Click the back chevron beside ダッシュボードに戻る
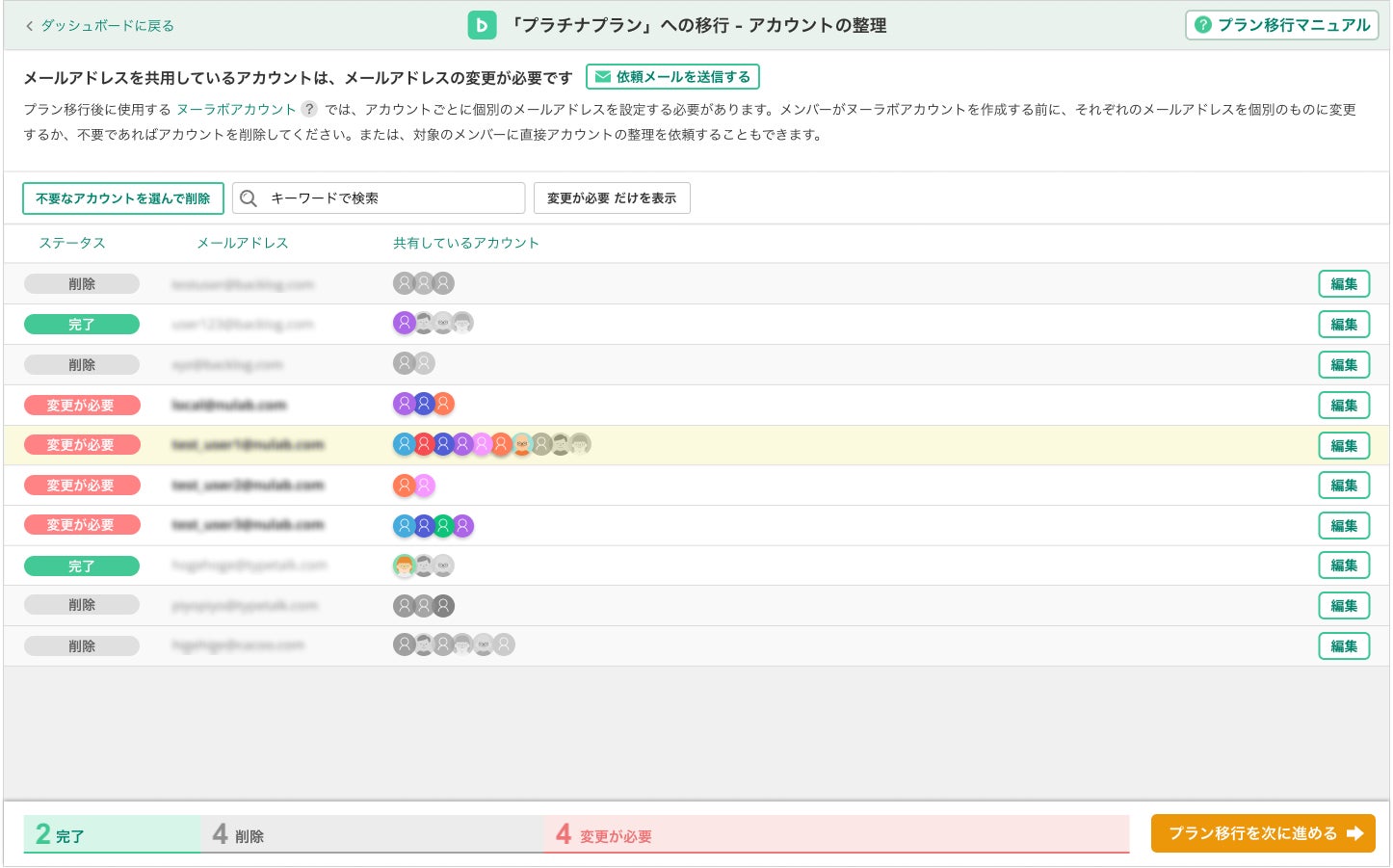Viewport: 1393px width, 868px height. [29, 26]
